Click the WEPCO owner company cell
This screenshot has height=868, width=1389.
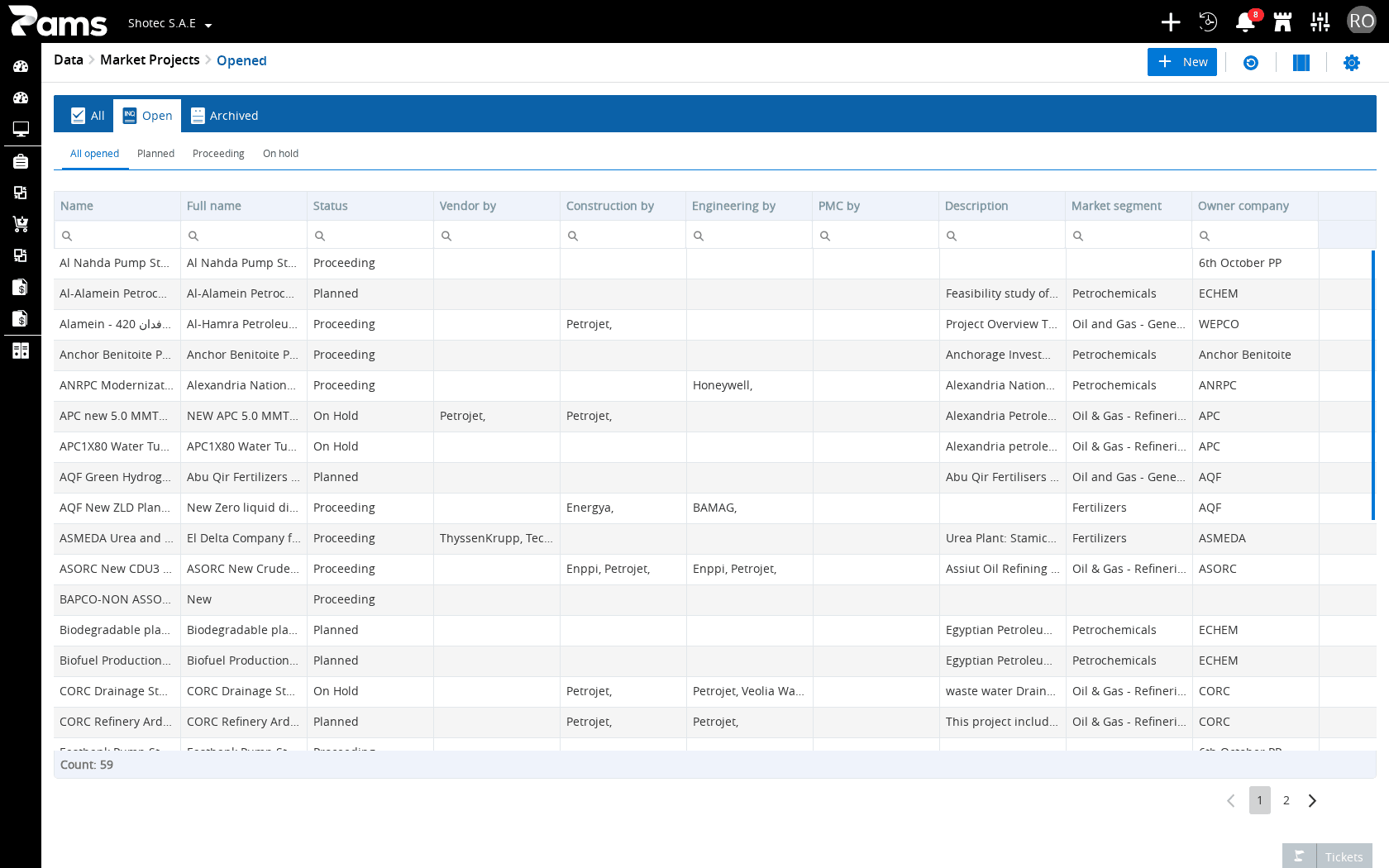(1256, 324)
